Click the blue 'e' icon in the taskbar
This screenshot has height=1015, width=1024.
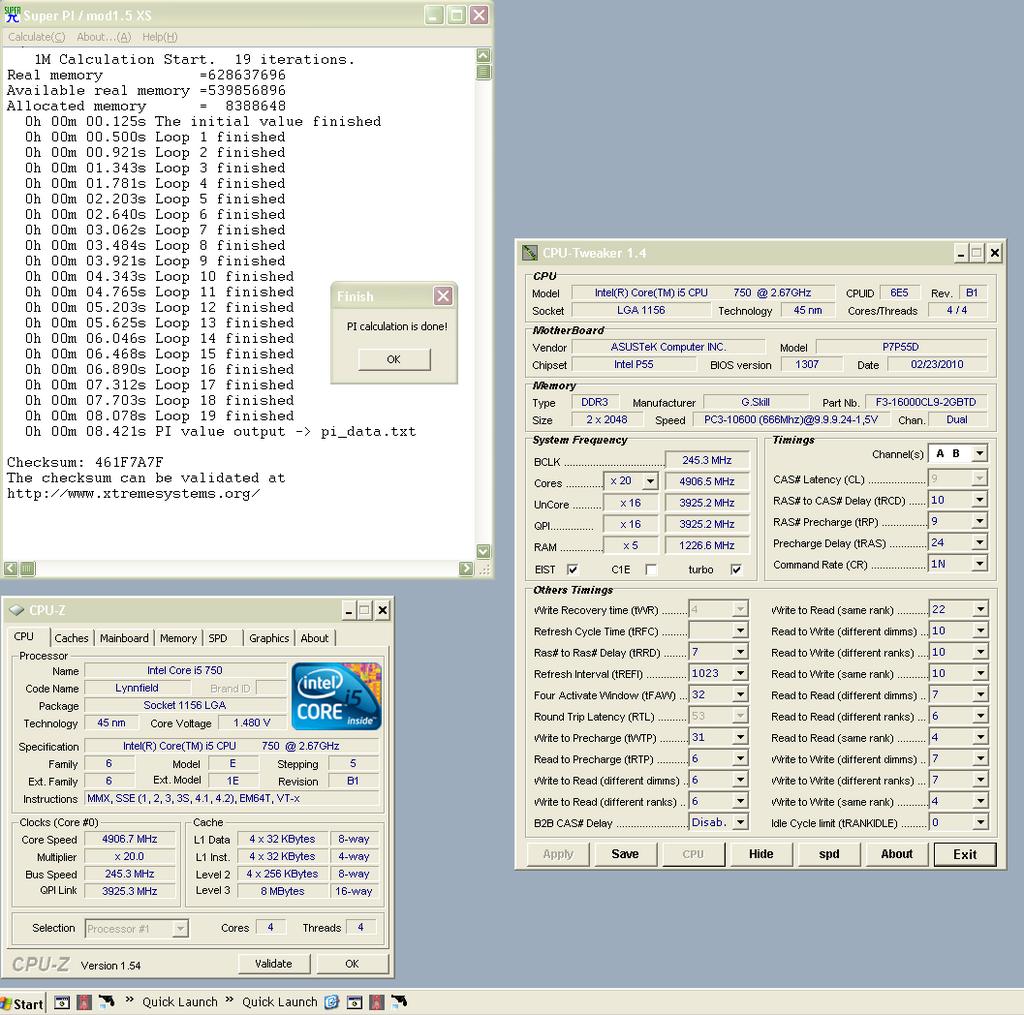(332, 1002)
